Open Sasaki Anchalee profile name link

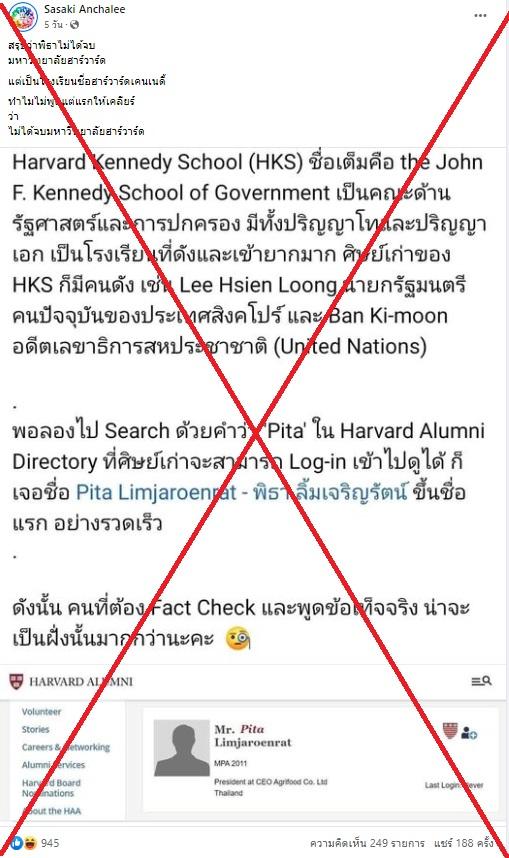84,9
